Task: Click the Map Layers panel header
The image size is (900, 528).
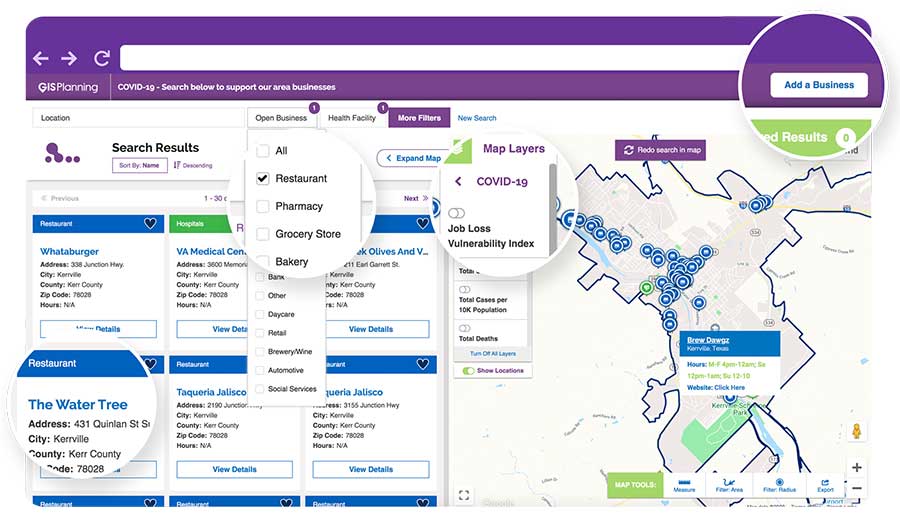Action: (x=514, y=149)
